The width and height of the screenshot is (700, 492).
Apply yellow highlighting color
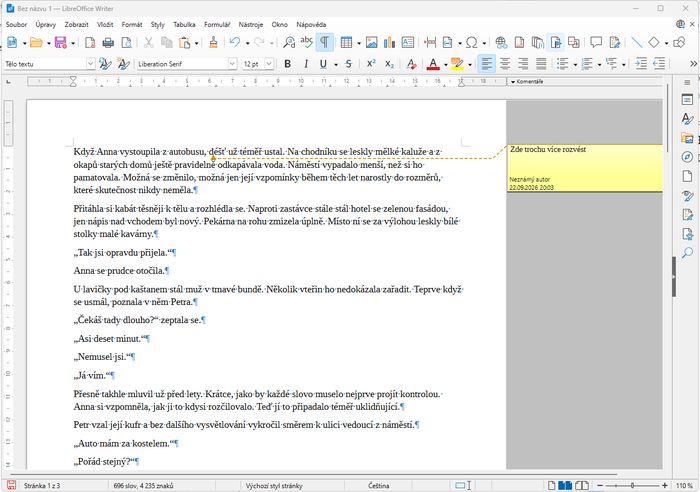[457, 64]
